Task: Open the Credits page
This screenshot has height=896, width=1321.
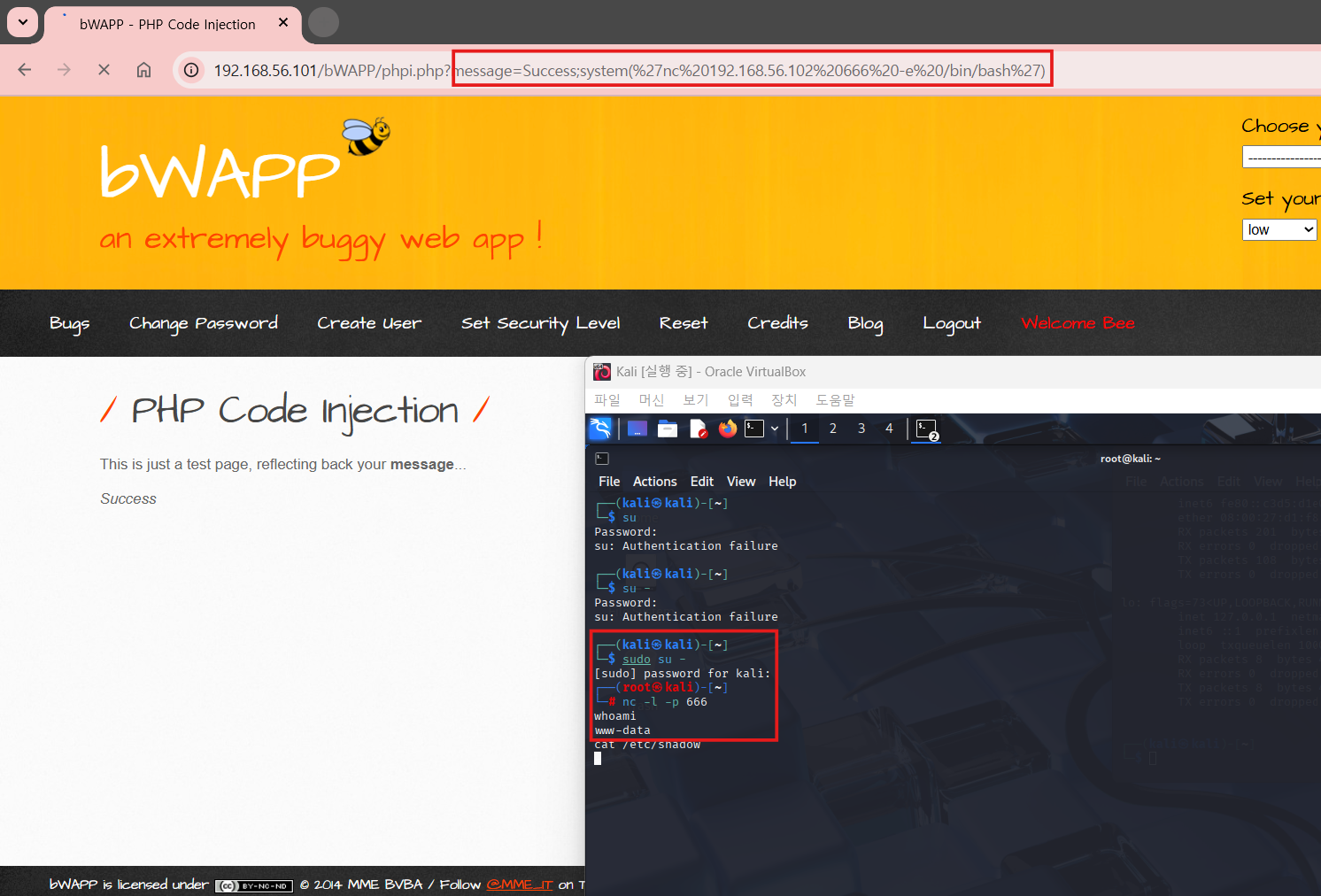Action: click(x=777, y=323)
